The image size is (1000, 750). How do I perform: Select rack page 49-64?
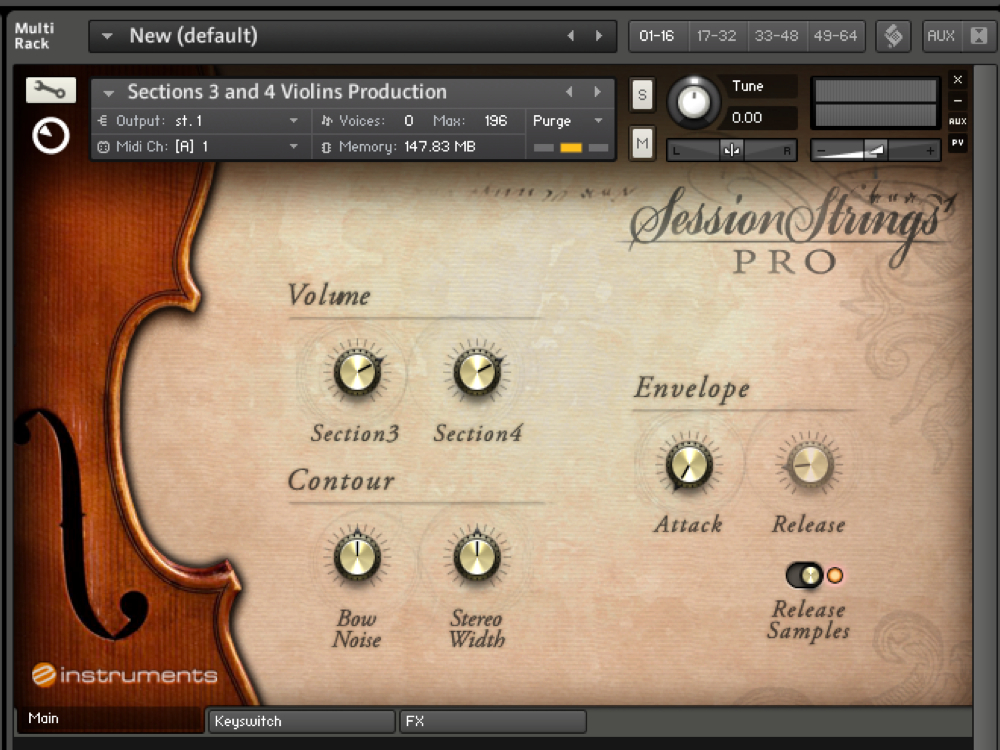pos(835,36)
